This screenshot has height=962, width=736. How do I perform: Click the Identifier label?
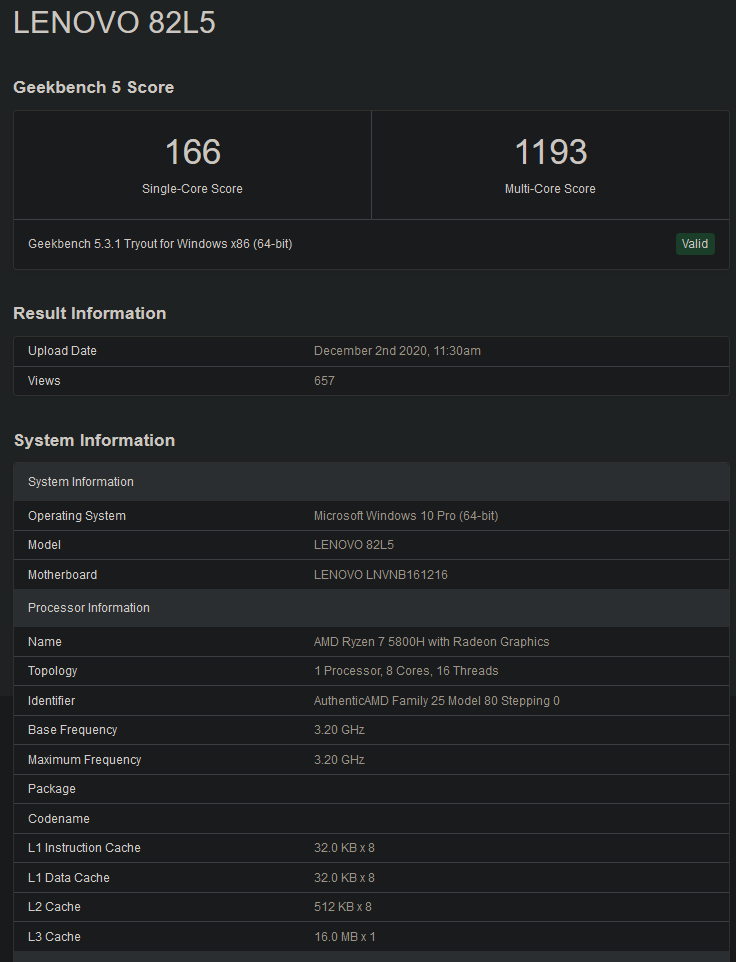[52, 701]
